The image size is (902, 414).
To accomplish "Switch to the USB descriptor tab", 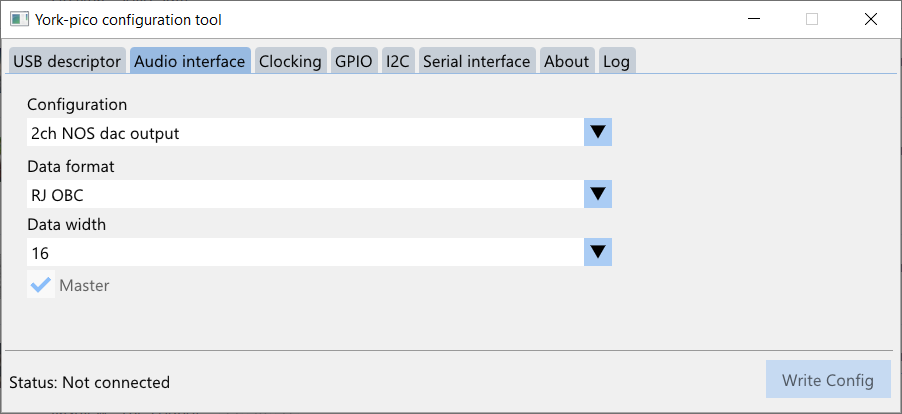I will (67, 61).
